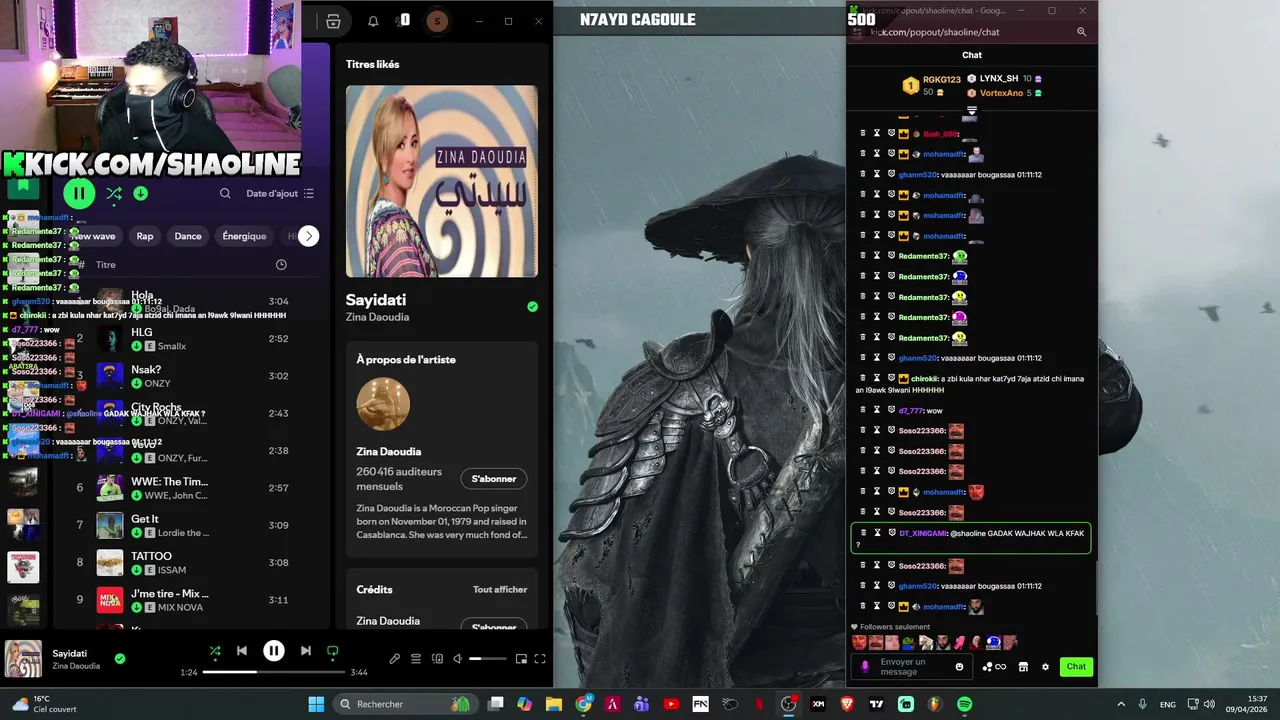Select the Dance genre filter

pos(188,236)
